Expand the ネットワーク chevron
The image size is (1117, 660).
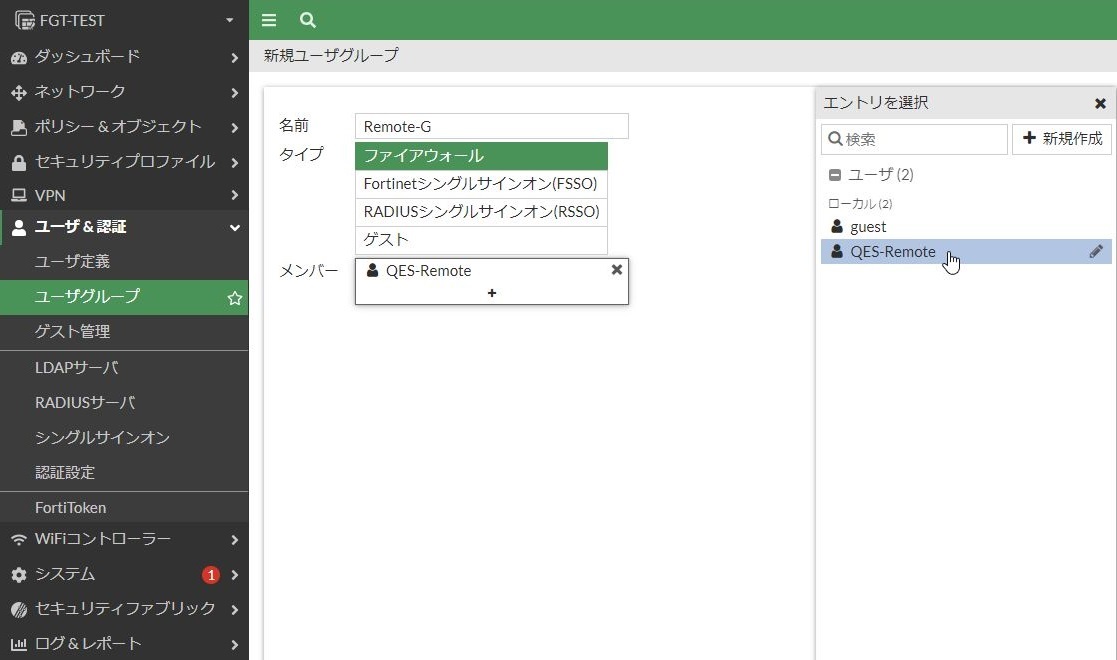pos(234,93)
